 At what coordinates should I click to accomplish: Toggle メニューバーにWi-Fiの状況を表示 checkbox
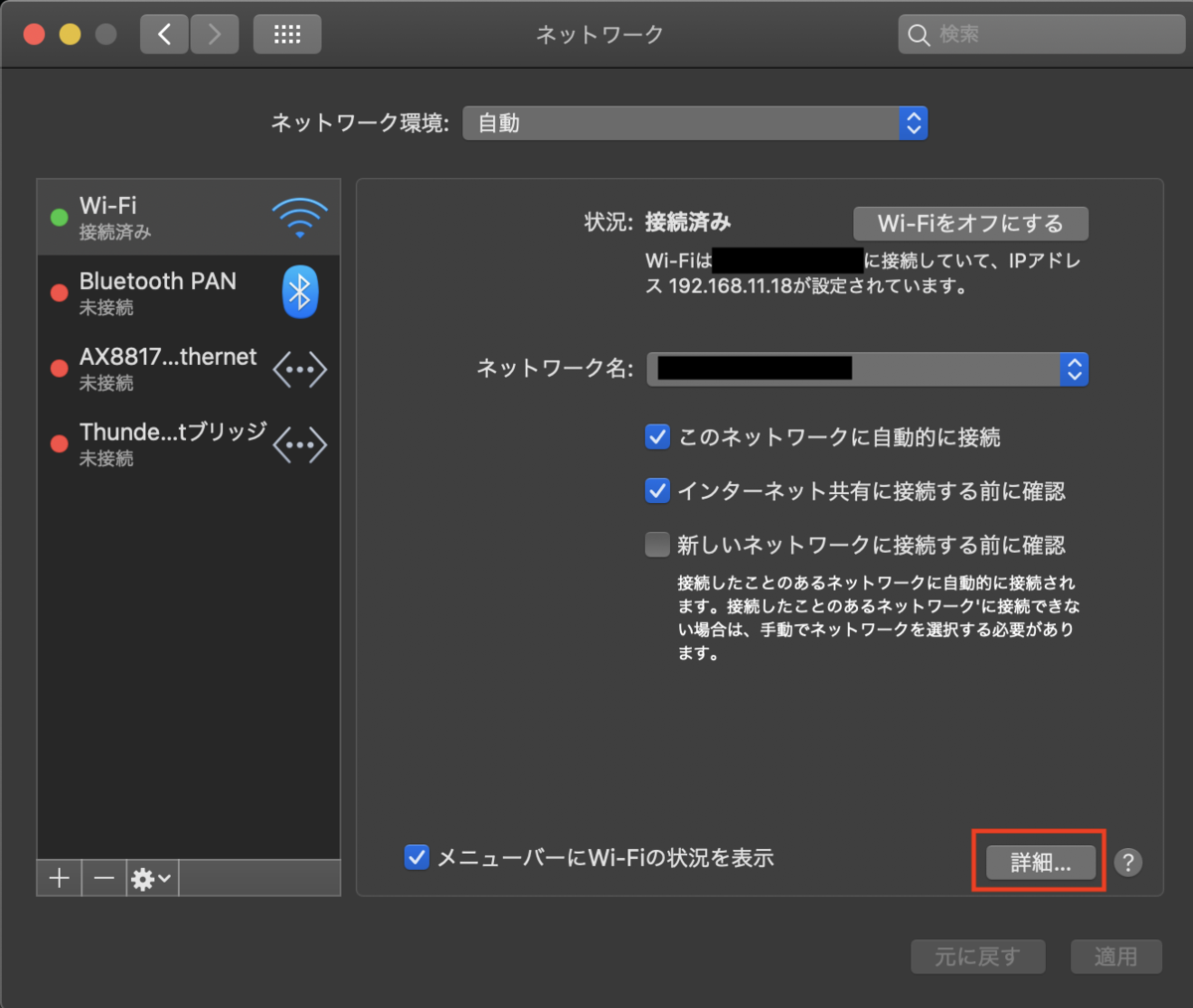(417, 857)
